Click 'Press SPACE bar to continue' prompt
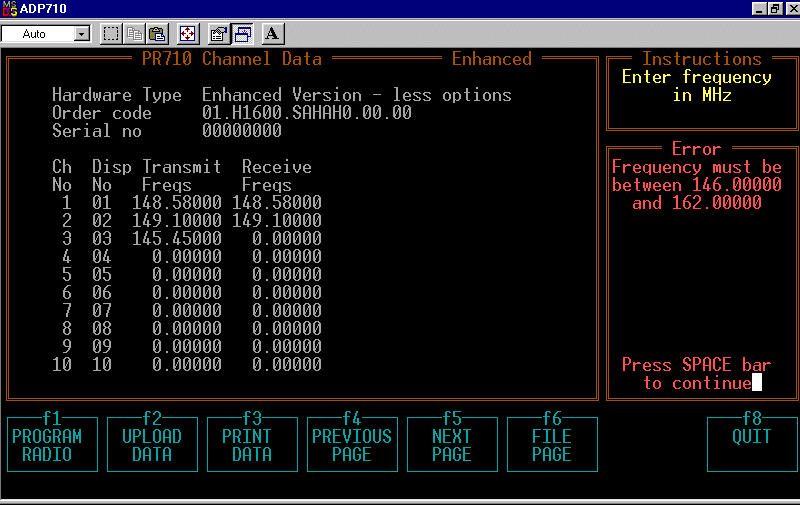The height and width of the screenshot is (505, 800). coord(697,374)
